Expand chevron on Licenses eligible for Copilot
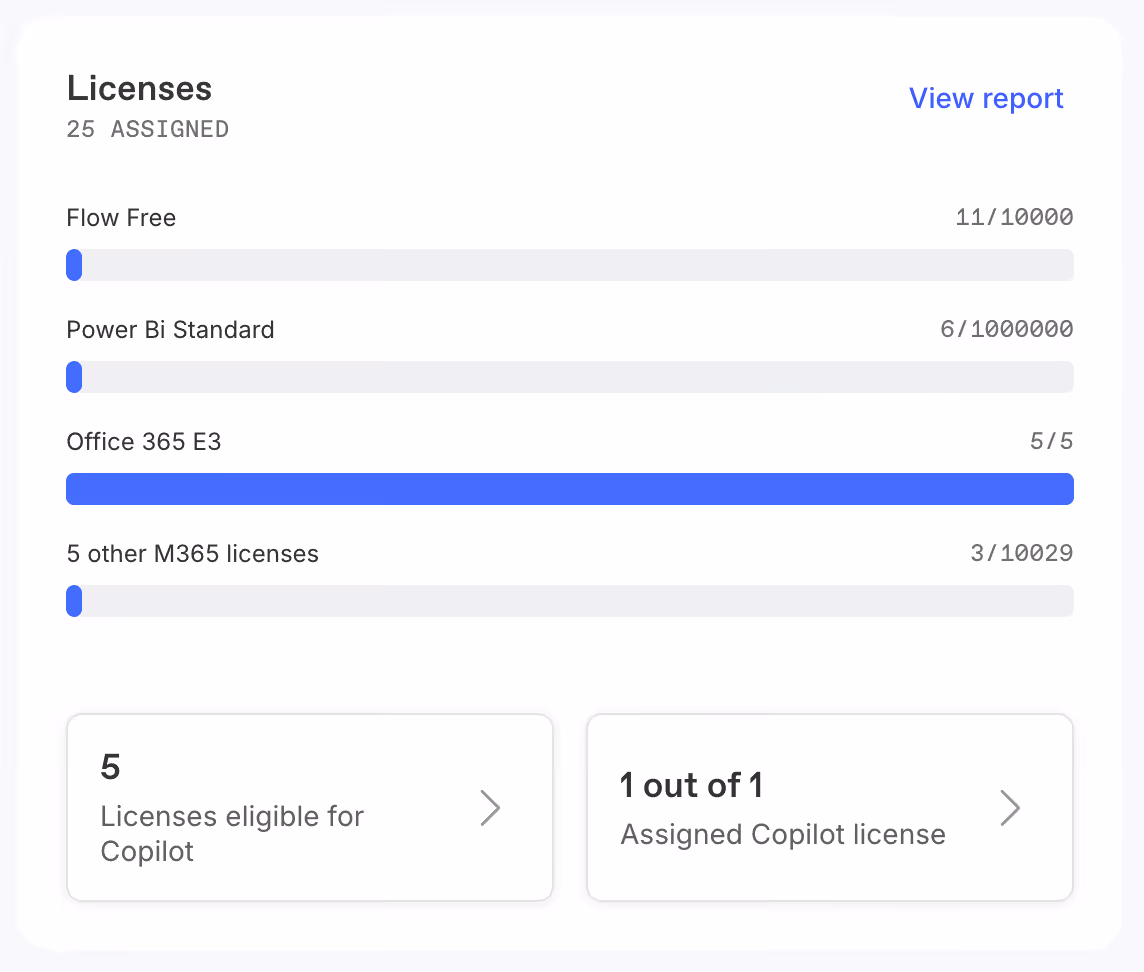Viewport: 1144px width, 972px height. pos(490,808)
